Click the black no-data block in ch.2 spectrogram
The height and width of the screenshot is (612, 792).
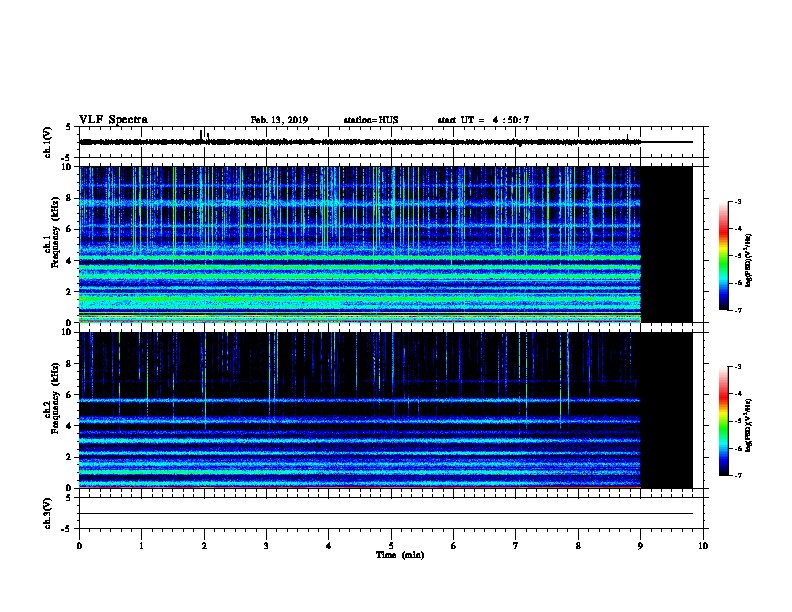tap(667, 410)
